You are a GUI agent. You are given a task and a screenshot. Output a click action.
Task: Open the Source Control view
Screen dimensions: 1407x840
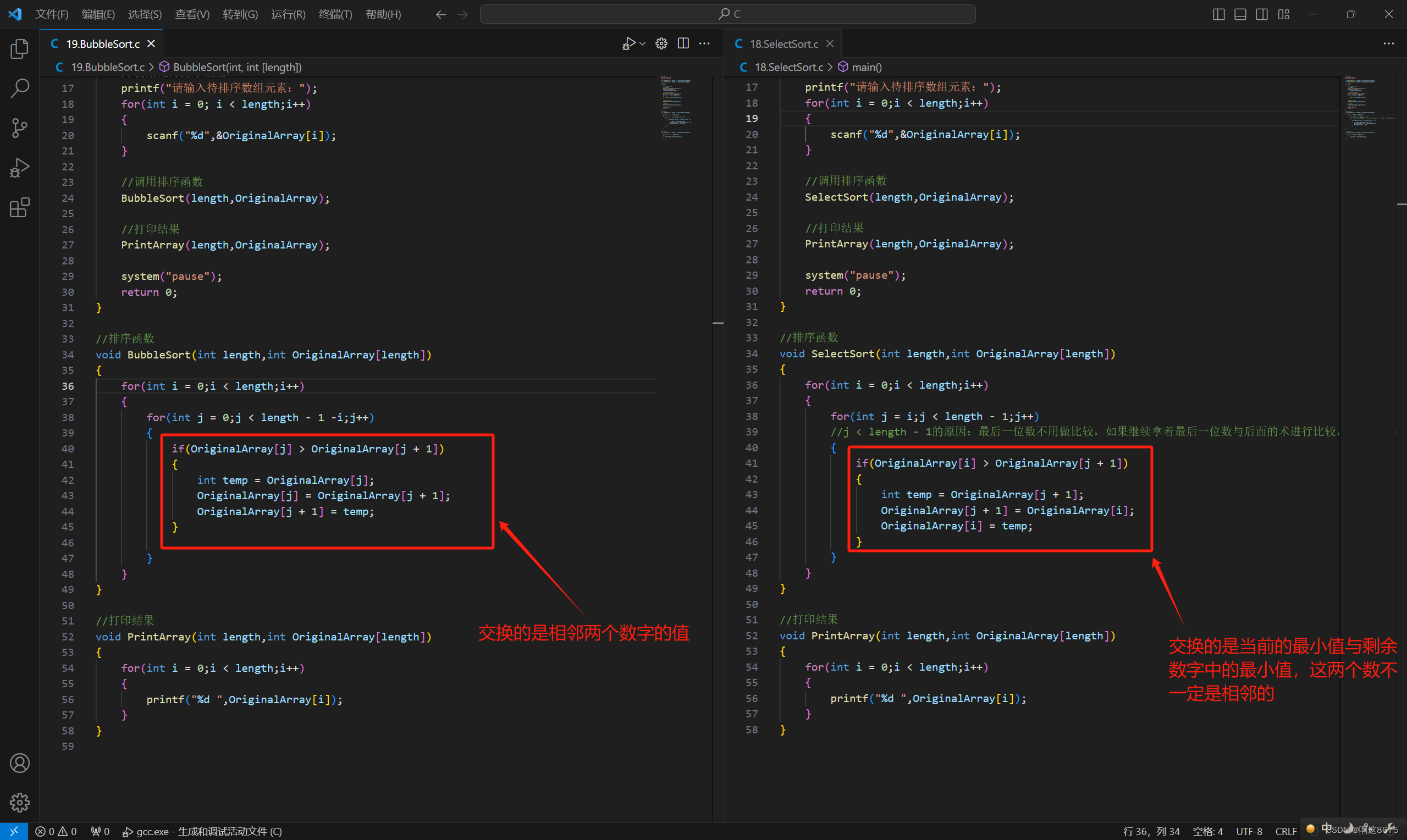(20, 128)
